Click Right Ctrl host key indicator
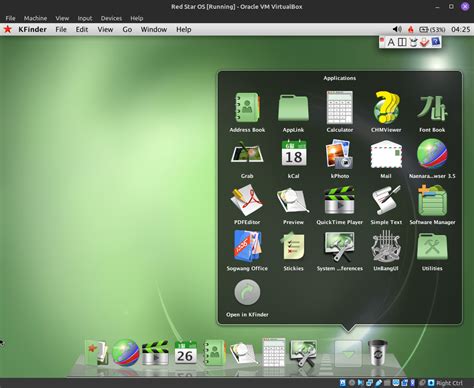This screenshot has width=474, height=388. pyautogui.click(x=449, y=383)
